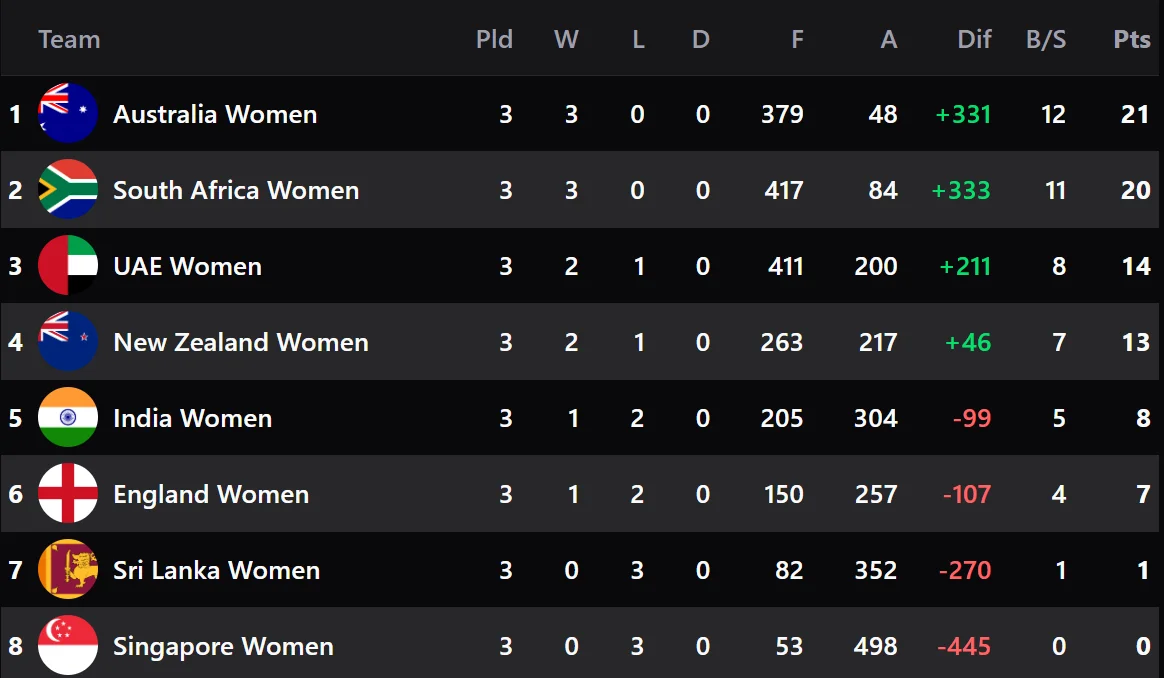This screenshot has height=678, width=1164.
Task: Click the England flag icon
Action: coord(68,493)
